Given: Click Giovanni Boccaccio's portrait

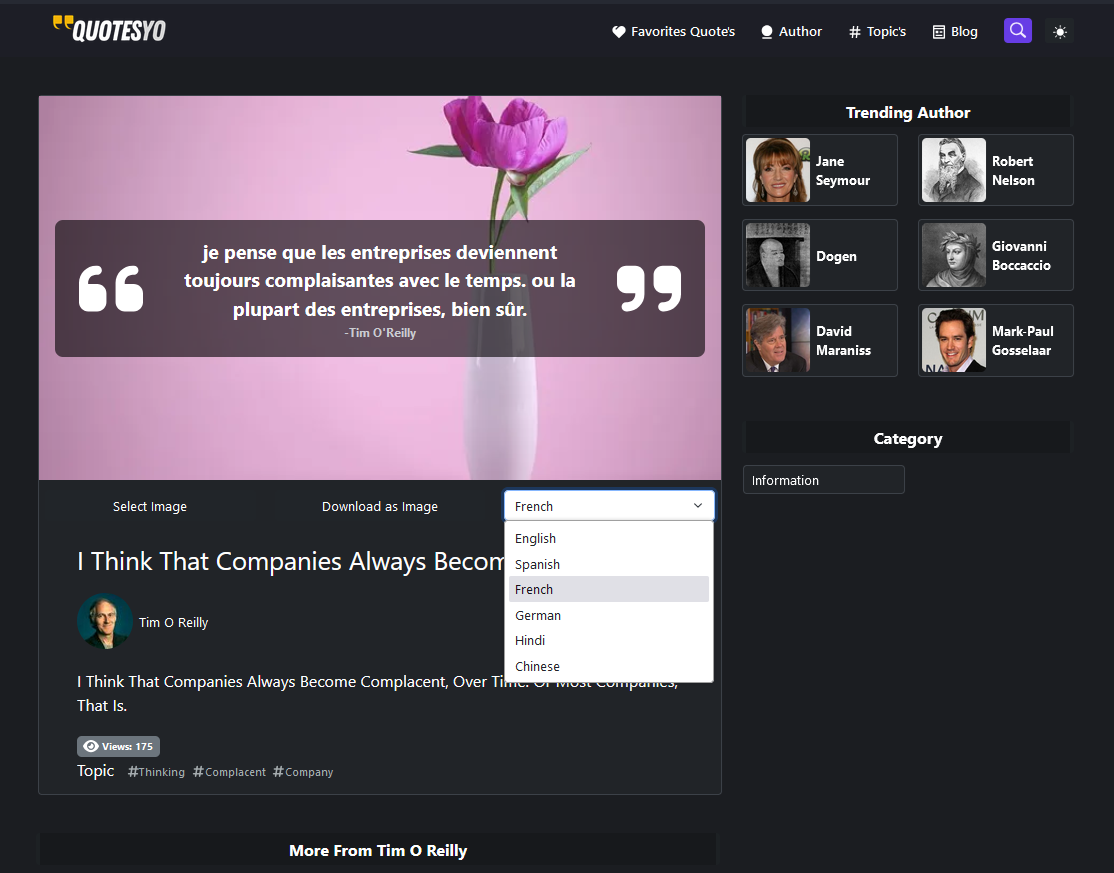Looking at the screenshot, I should (953, 255).
